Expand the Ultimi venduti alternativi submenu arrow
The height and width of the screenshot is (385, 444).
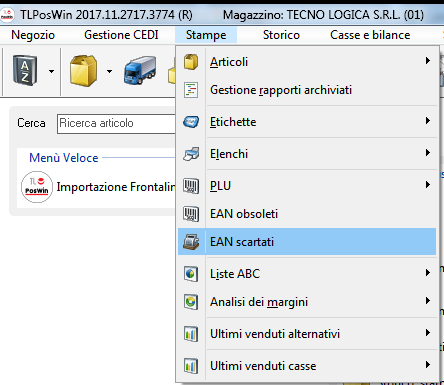click(428, 333)
